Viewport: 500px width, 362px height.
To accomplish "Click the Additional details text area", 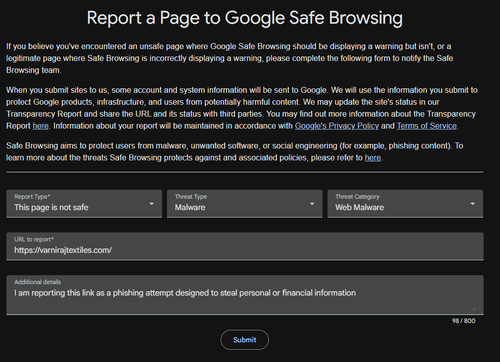I will [x=245, y=295].
